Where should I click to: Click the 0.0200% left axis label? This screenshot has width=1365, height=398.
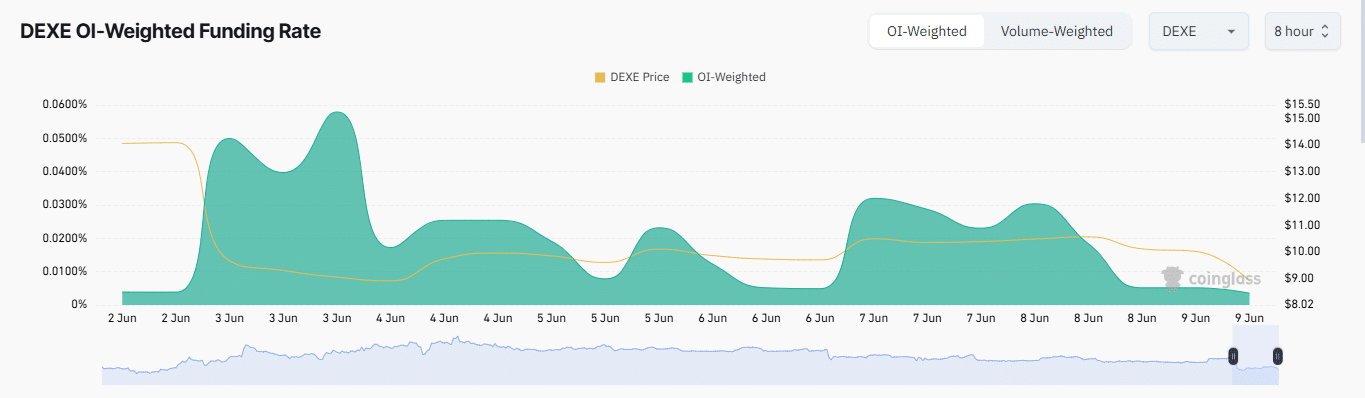tap(65, 238)
